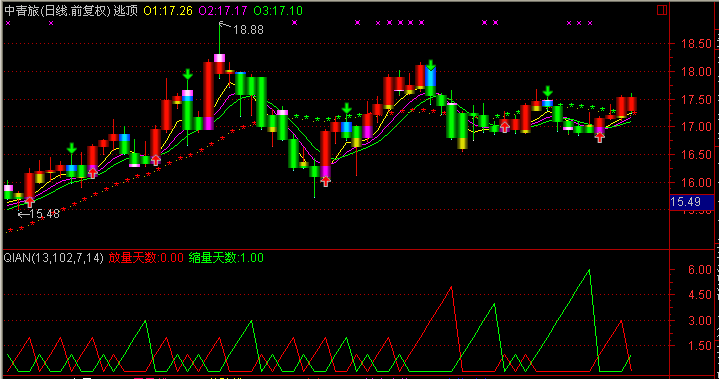Click the red split-panel icon at chart corner
The image size is (719, 379).
662,10
